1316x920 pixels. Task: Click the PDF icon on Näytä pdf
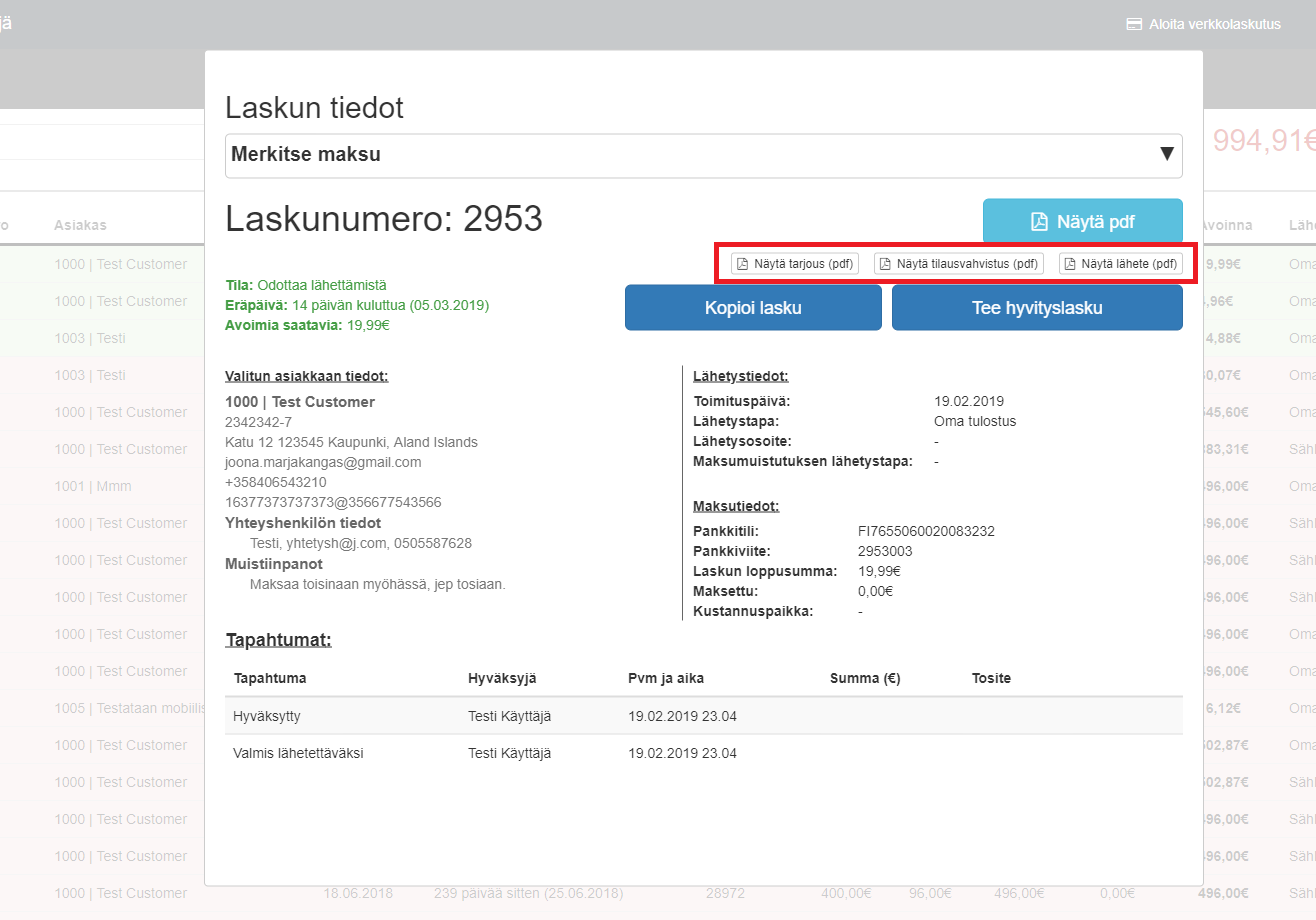[1040, 221]
